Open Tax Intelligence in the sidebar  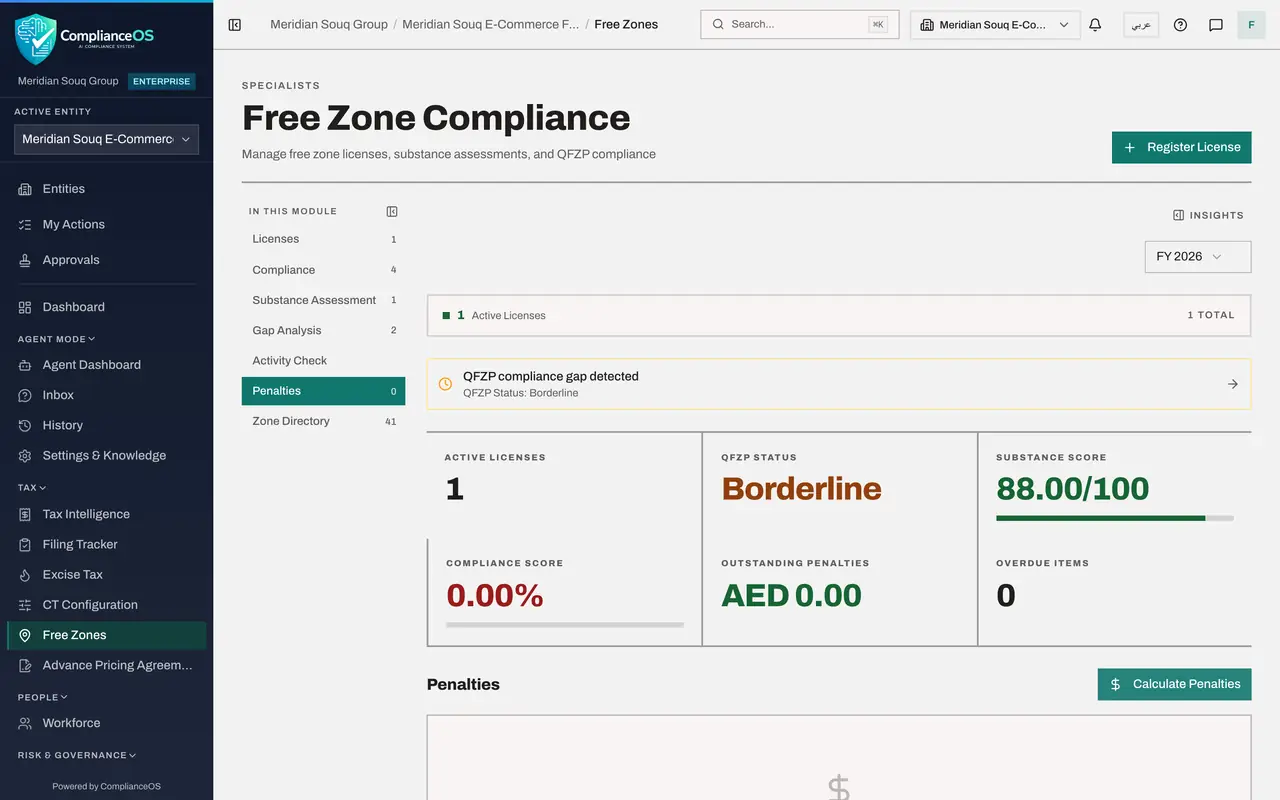(106, 514)
